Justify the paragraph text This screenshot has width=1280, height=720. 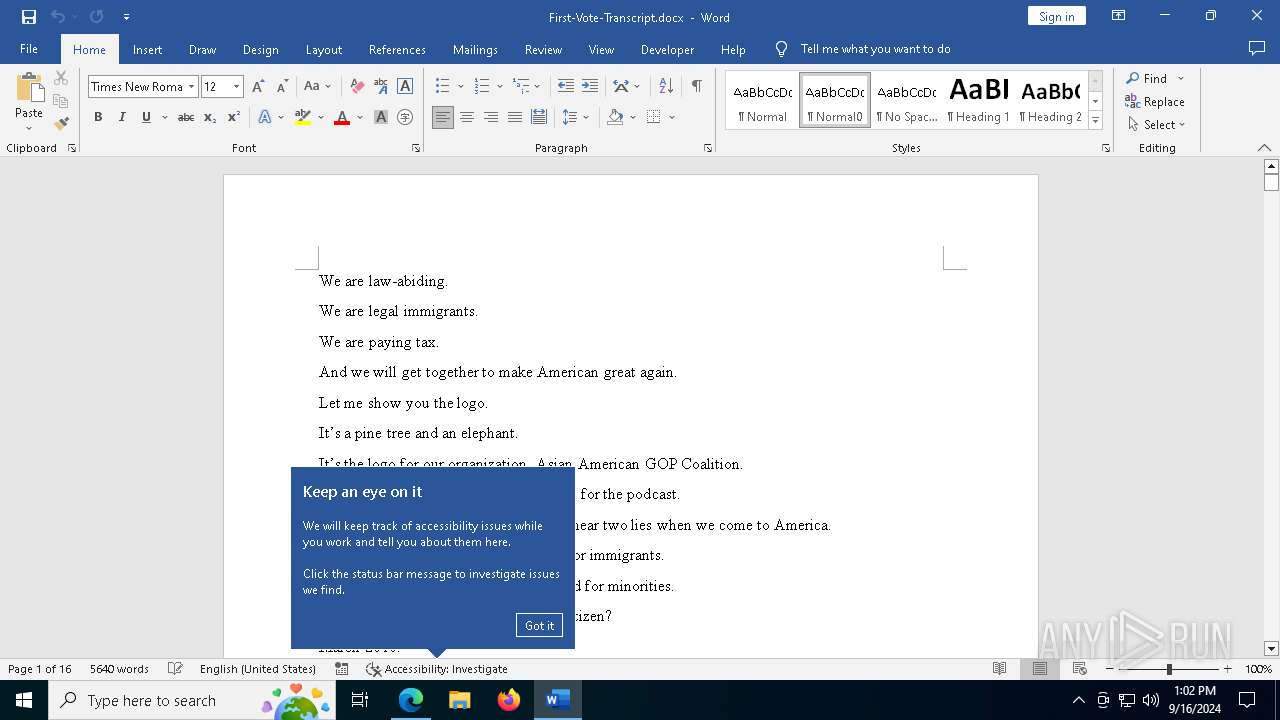point(515,118)
